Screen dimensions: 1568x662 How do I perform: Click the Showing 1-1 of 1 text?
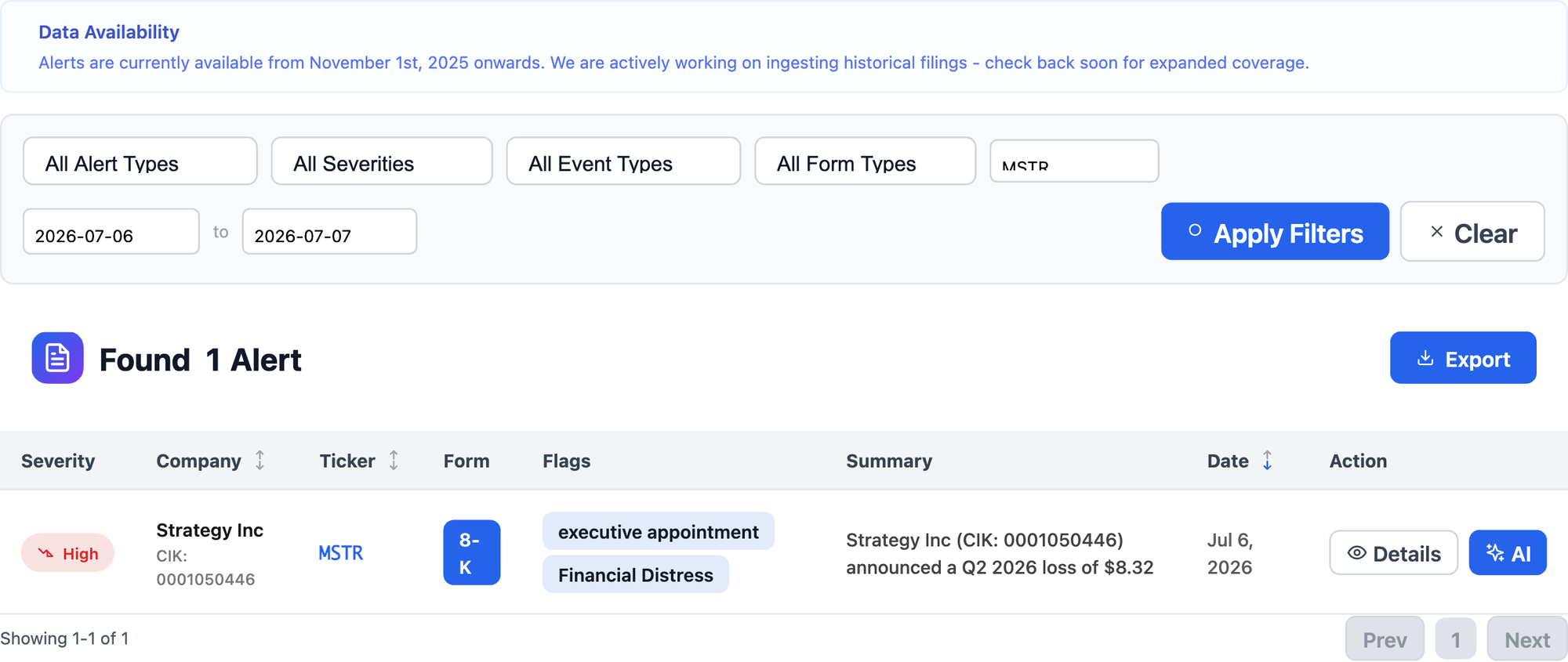(64, 638)
